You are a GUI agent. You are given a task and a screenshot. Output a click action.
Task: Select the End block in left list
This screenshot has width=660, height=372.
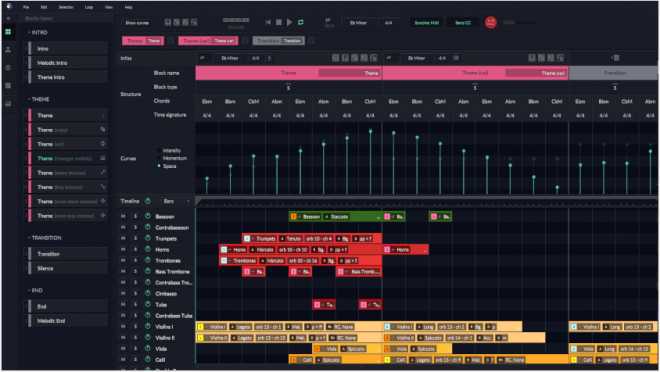68,306
